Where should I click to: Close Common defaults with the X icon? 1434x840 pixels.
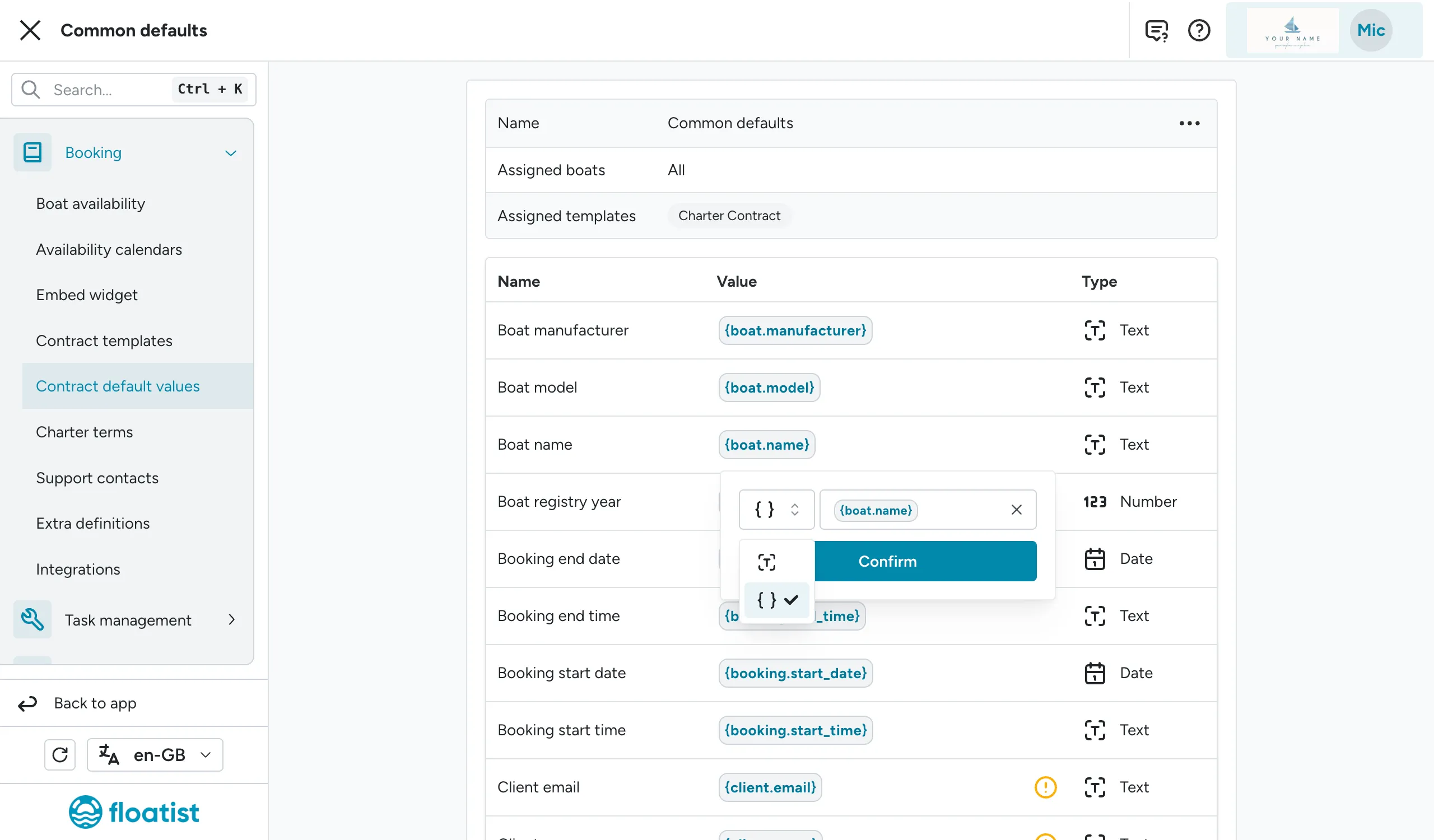coord(30,30)
